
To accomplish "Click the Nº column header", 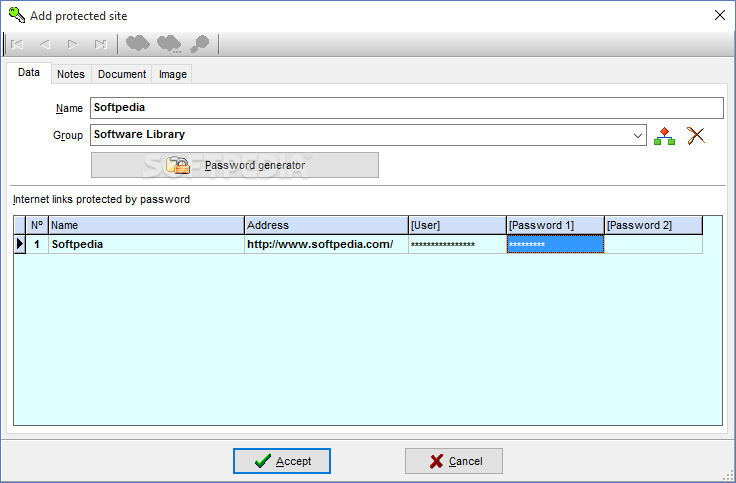I will pos(37,225).
